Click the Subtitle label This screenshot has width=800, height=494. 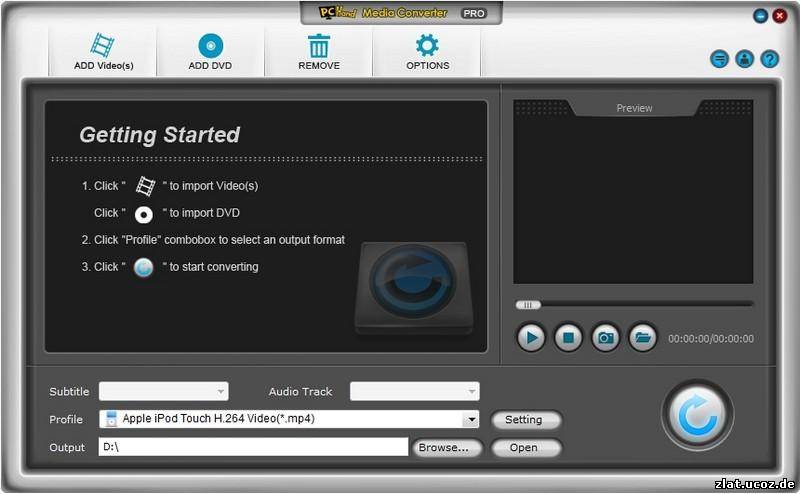point(69,391)
